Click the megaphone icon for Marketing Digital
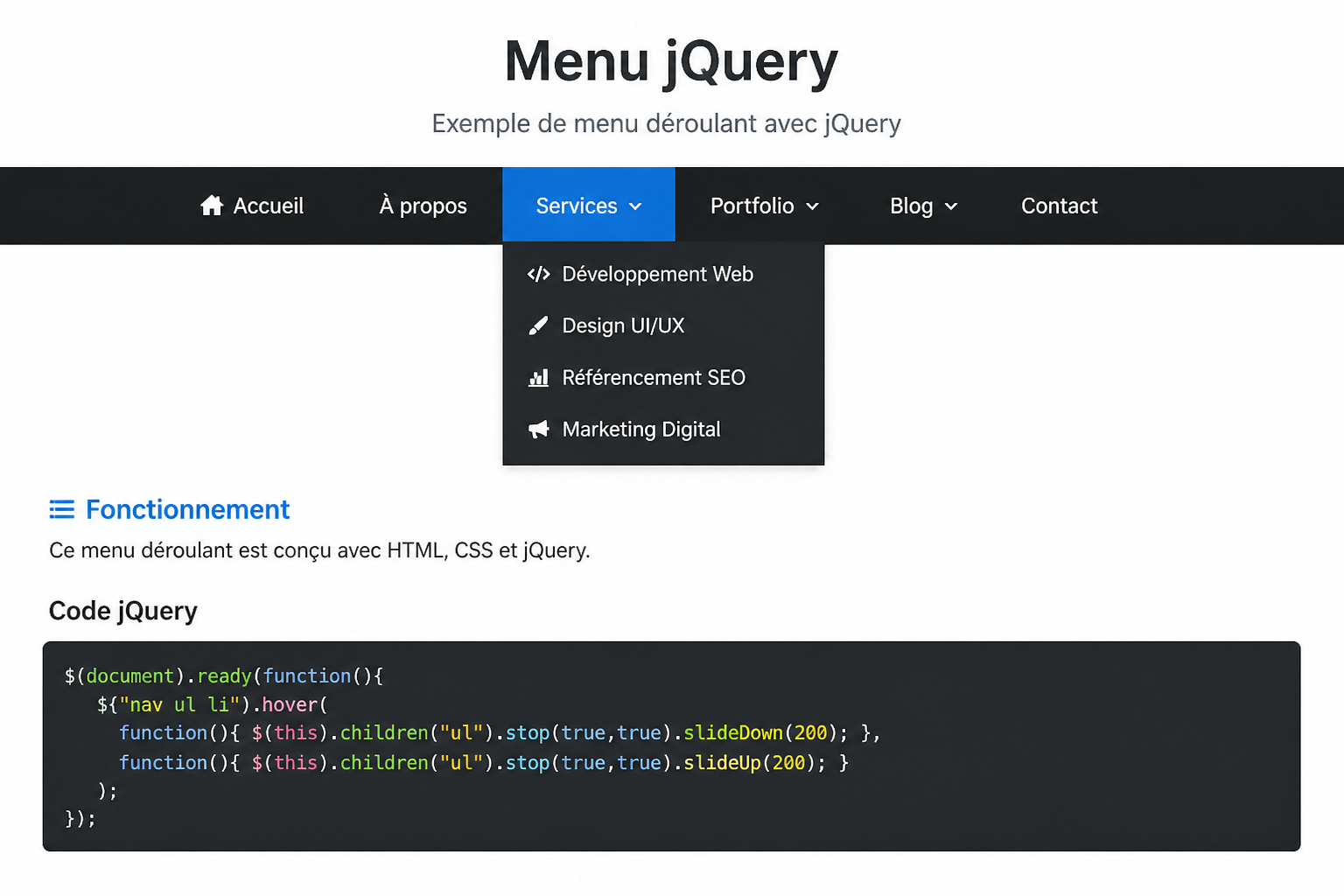1344x896 pixels. (x=539, y=429)
